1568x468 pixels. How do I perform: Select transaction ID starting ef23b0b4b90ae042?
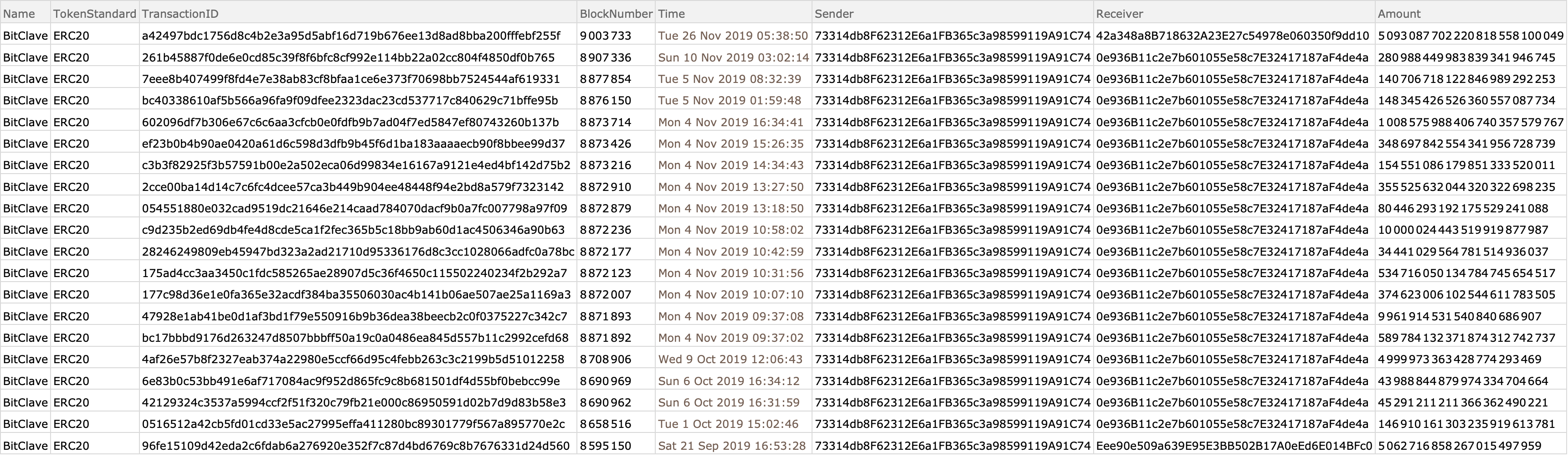[x=353, y=144]
